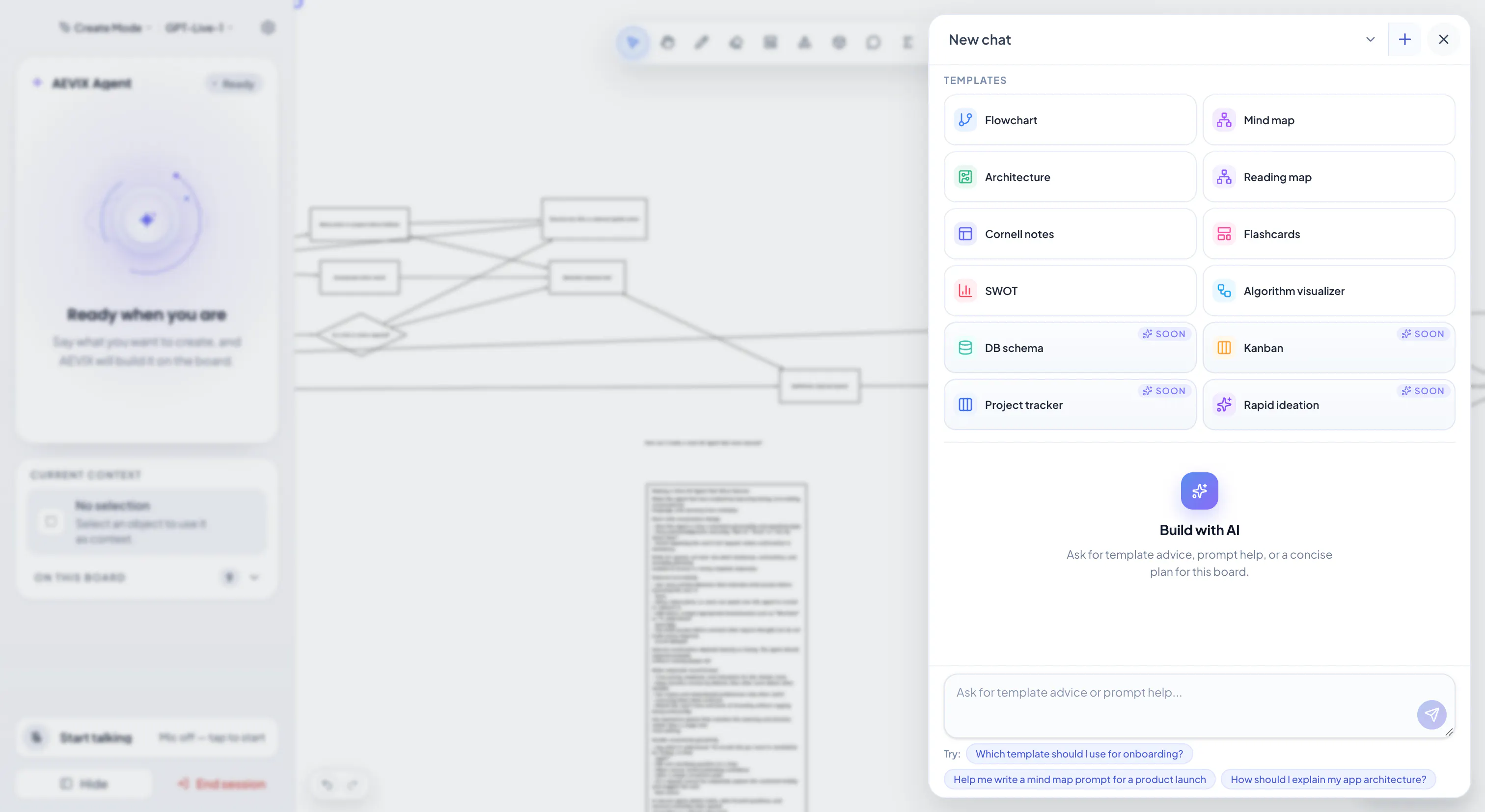
Task: Click the SWOT chart icon
Action: coord(965,291)
